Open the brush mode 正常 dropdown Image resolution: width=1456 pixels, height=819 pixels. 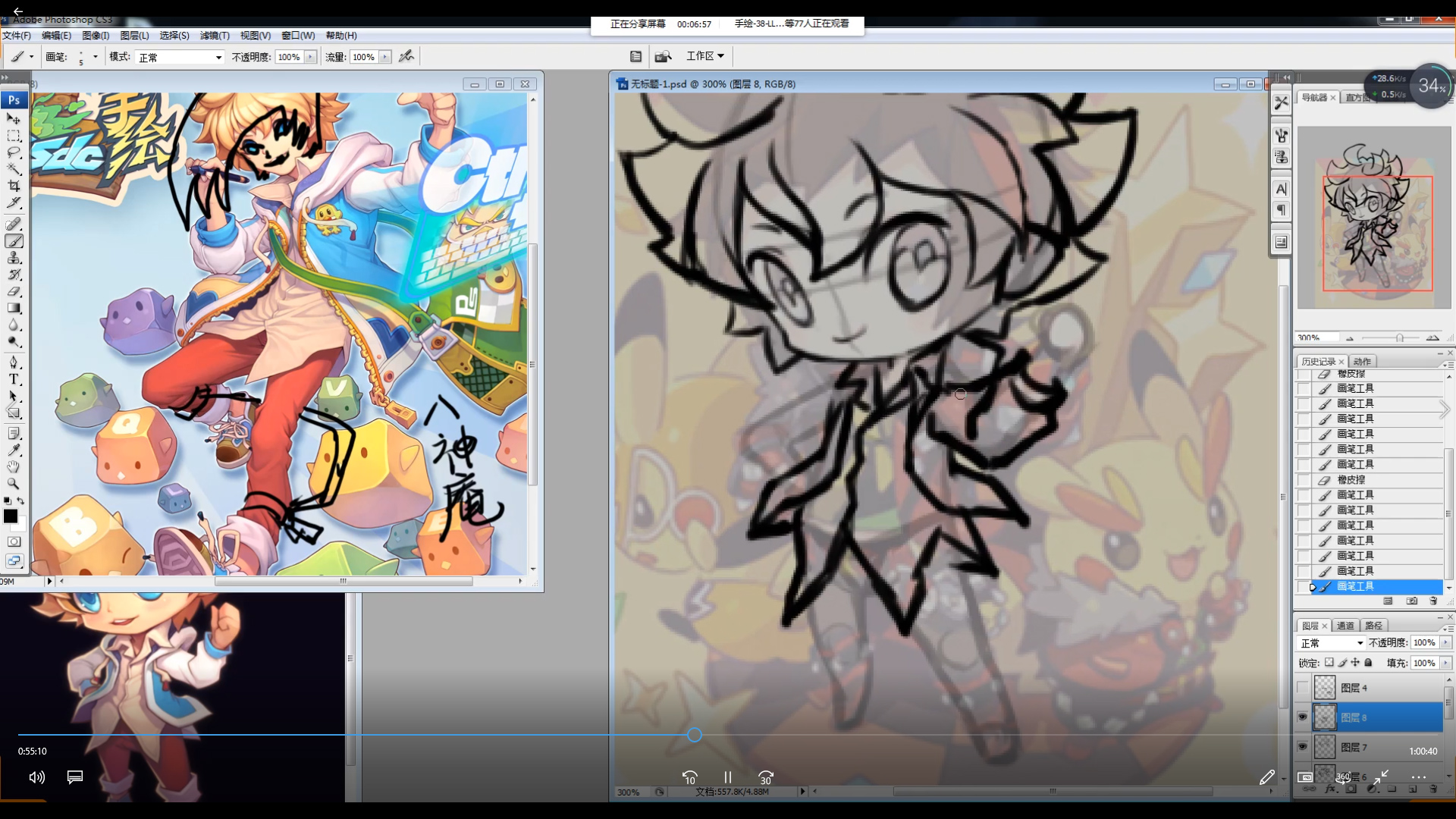(x=180, y=57)
